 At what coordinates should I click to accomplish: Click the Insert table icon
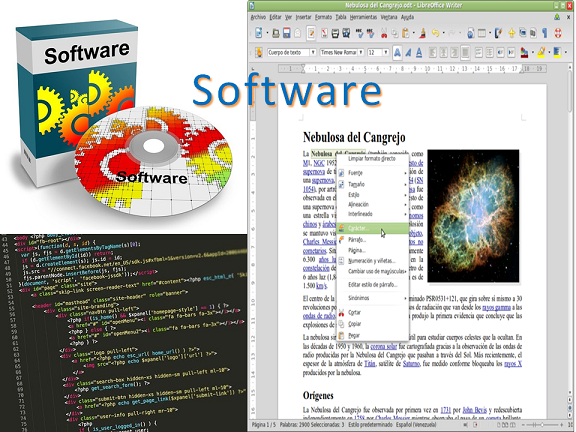click(482, 33)
